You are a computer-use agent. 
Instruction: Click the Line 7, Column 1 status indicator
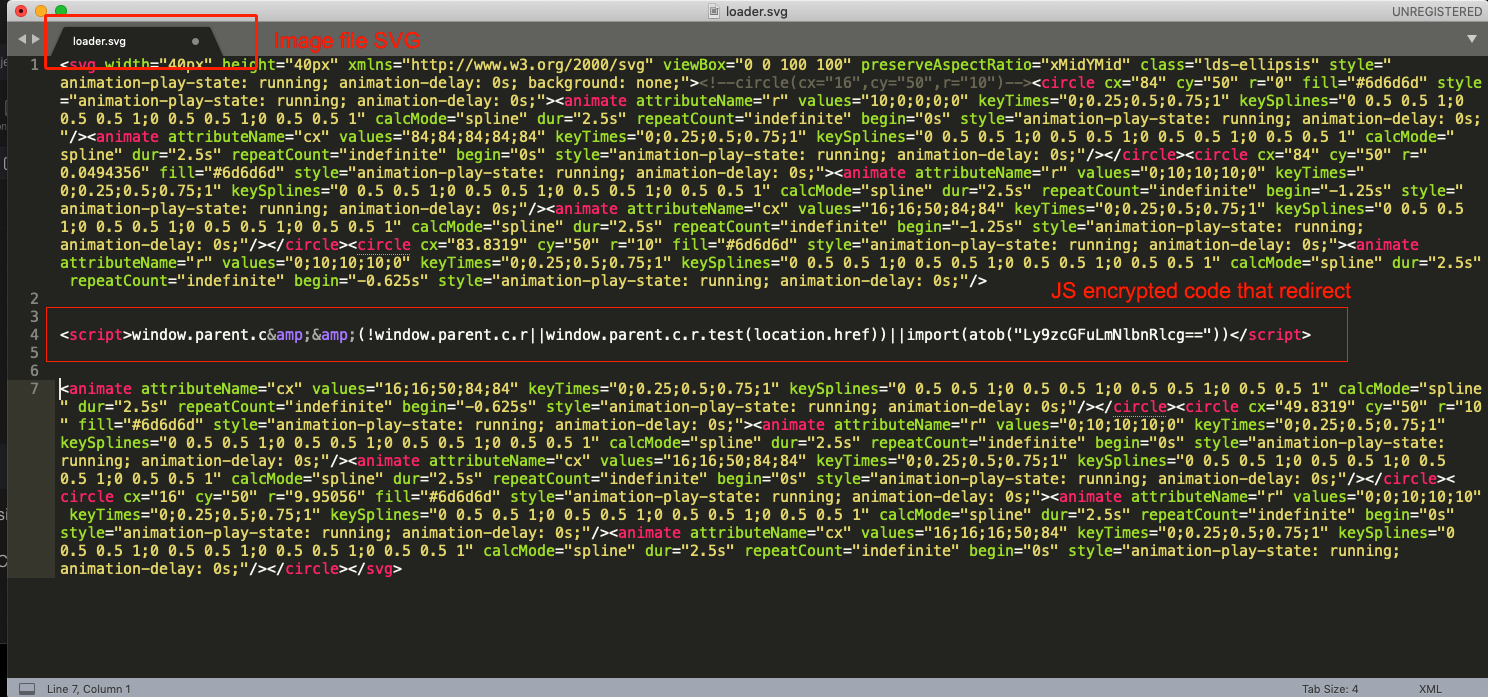(x=89, y=688)
